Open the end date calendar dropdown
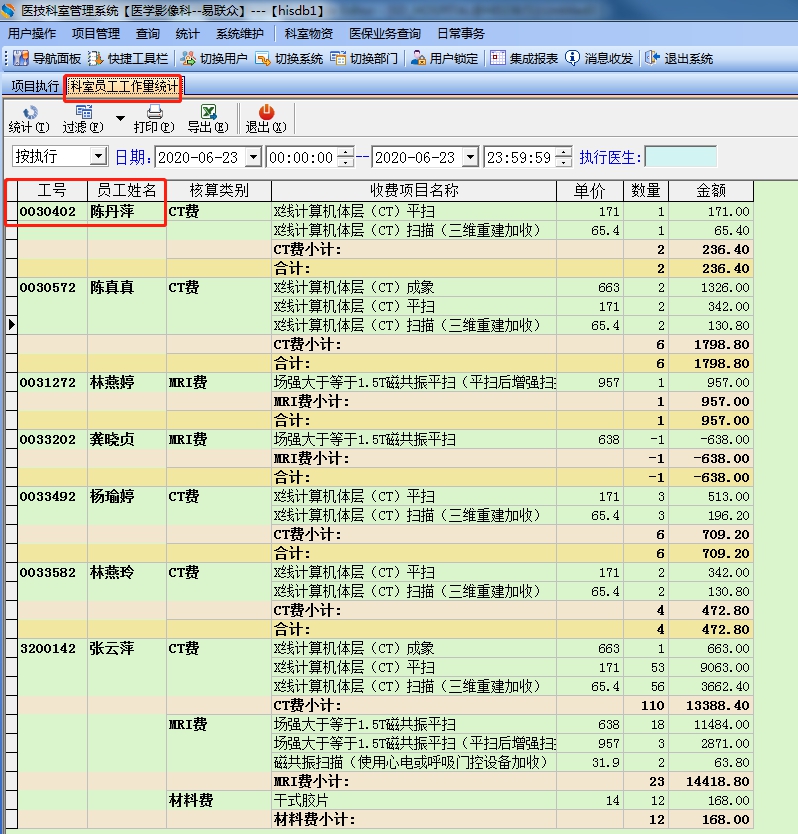Viewport: 798px width, 834px height. pyautogui.click(x=470, y=157)
